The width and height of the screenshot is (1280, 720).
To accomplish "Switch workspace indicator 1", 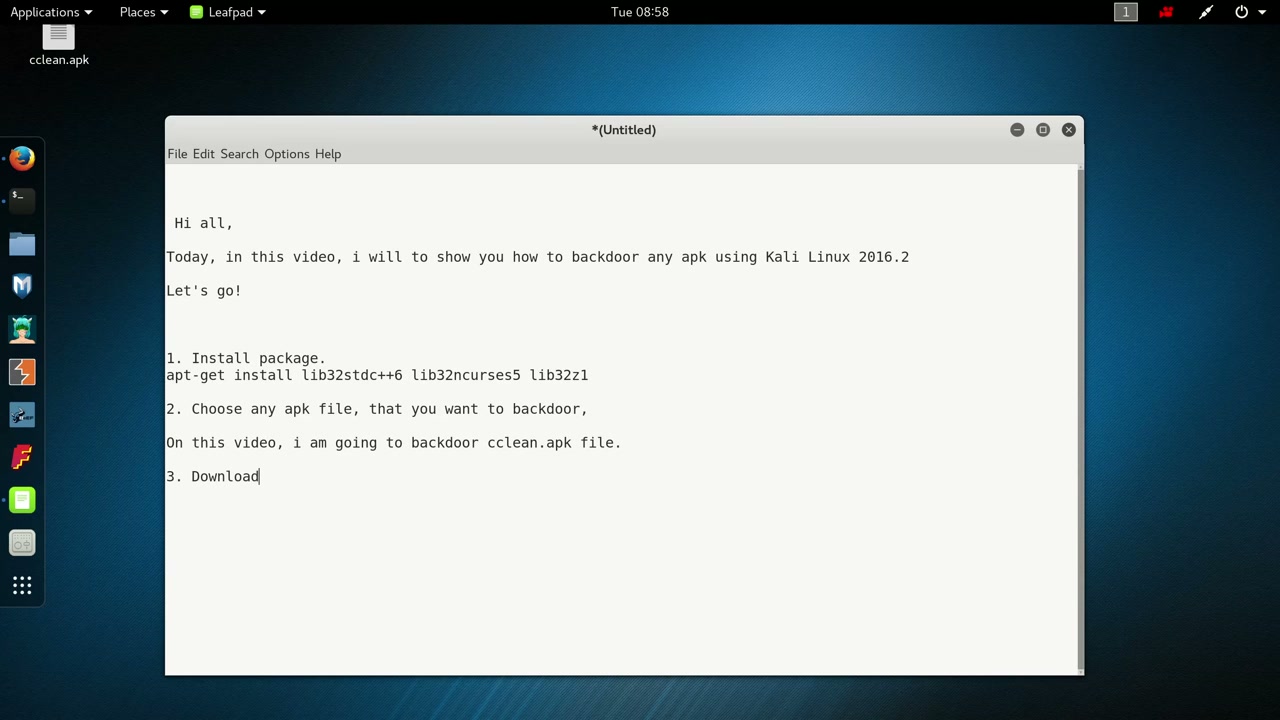I will tap(1126, 12).
